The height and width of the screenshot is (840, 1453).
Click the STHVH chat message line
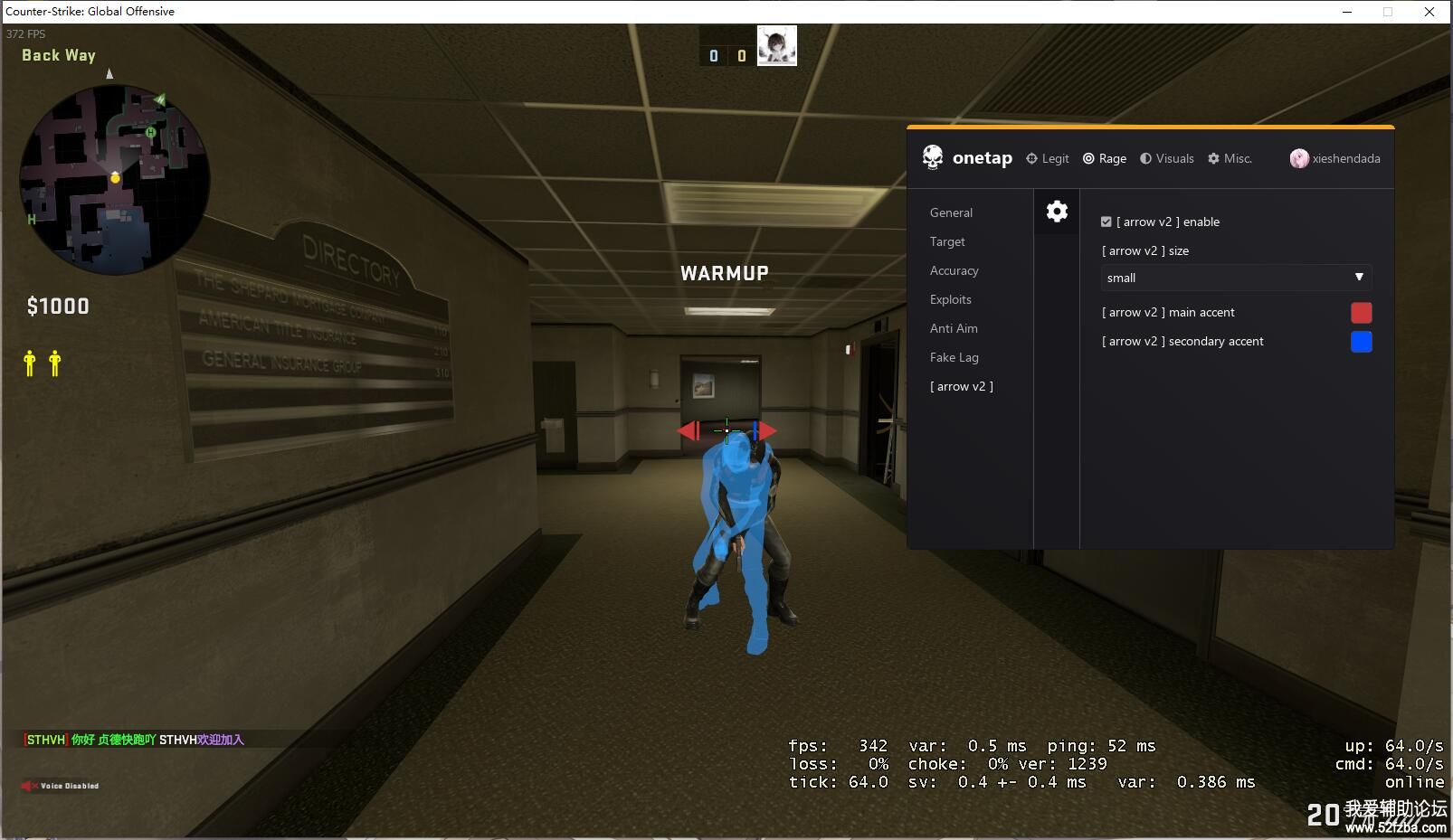(134, 740)
